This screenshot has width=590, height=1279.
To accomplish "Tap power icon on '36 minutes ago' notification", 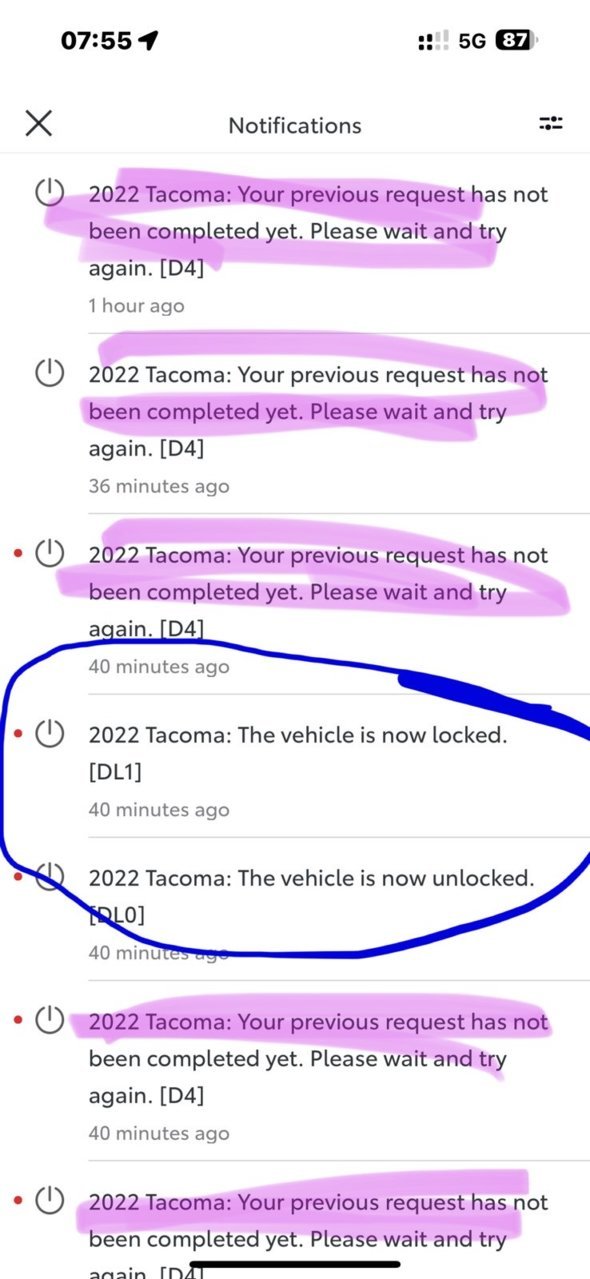I will point(50,374).
